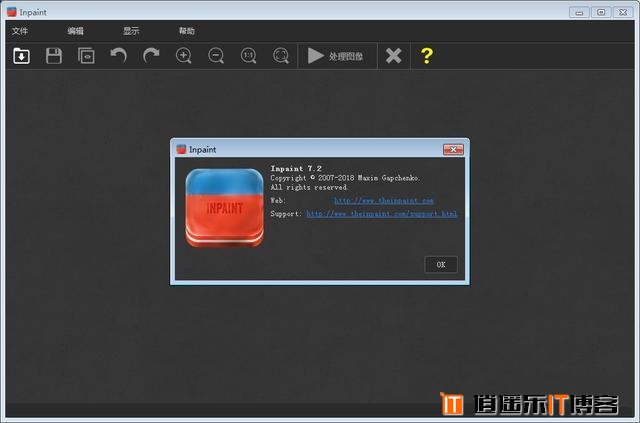The height and width of the screenshot is (423, 640).
Task: Open the Support page link
Action: click(382, 214)
